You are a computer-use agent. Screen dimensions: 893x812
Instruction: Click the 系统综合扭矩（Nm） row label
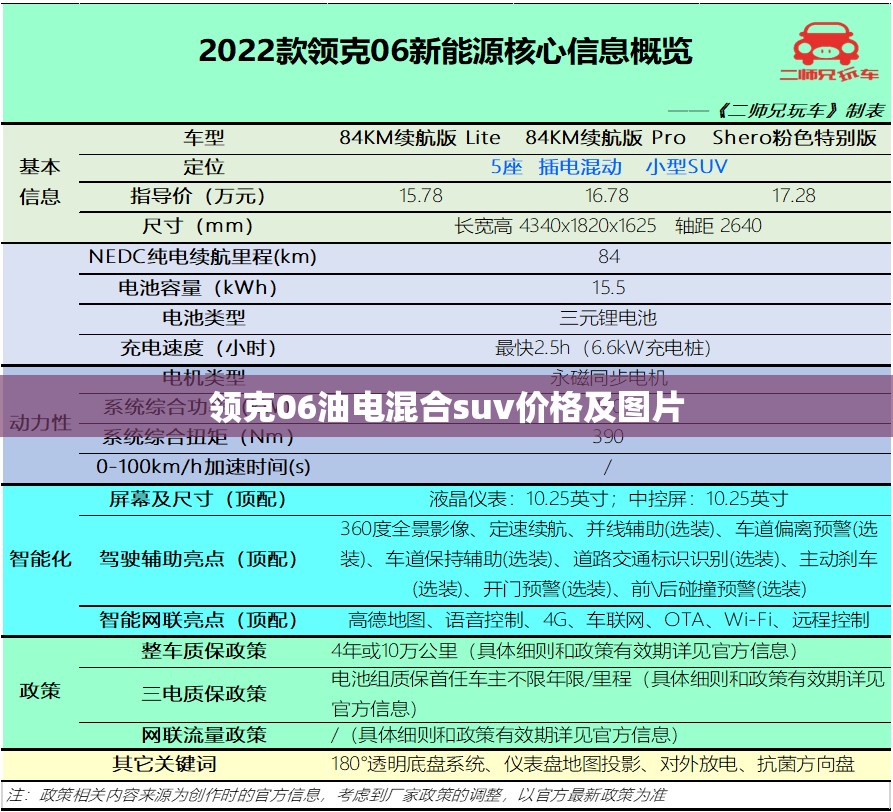pos(198,437)
